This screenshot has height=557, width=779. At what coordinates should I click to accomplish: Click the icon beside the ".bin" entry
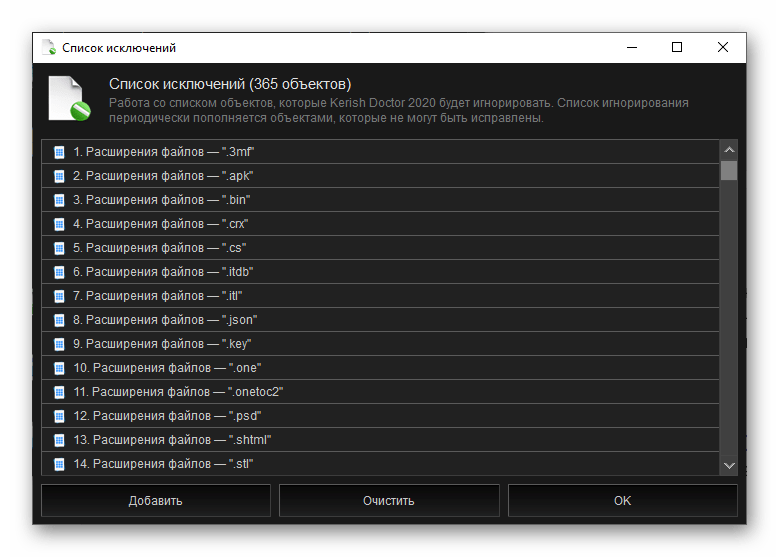point(59,200)
